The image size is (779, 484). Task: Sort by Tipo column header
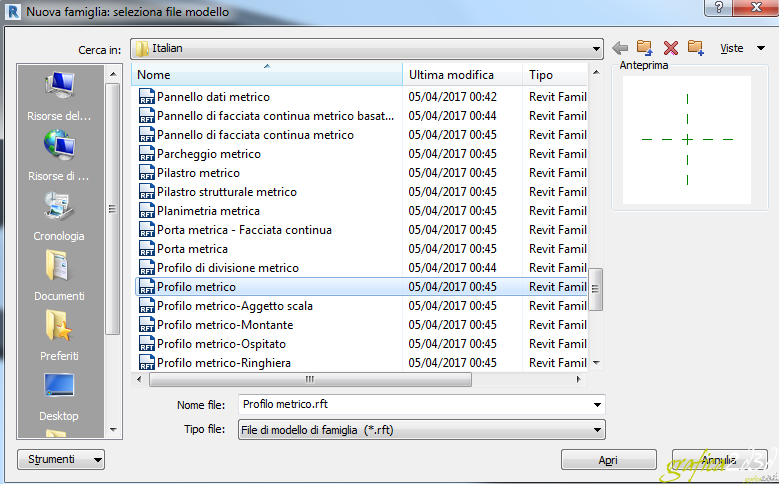tap(555, 75)
